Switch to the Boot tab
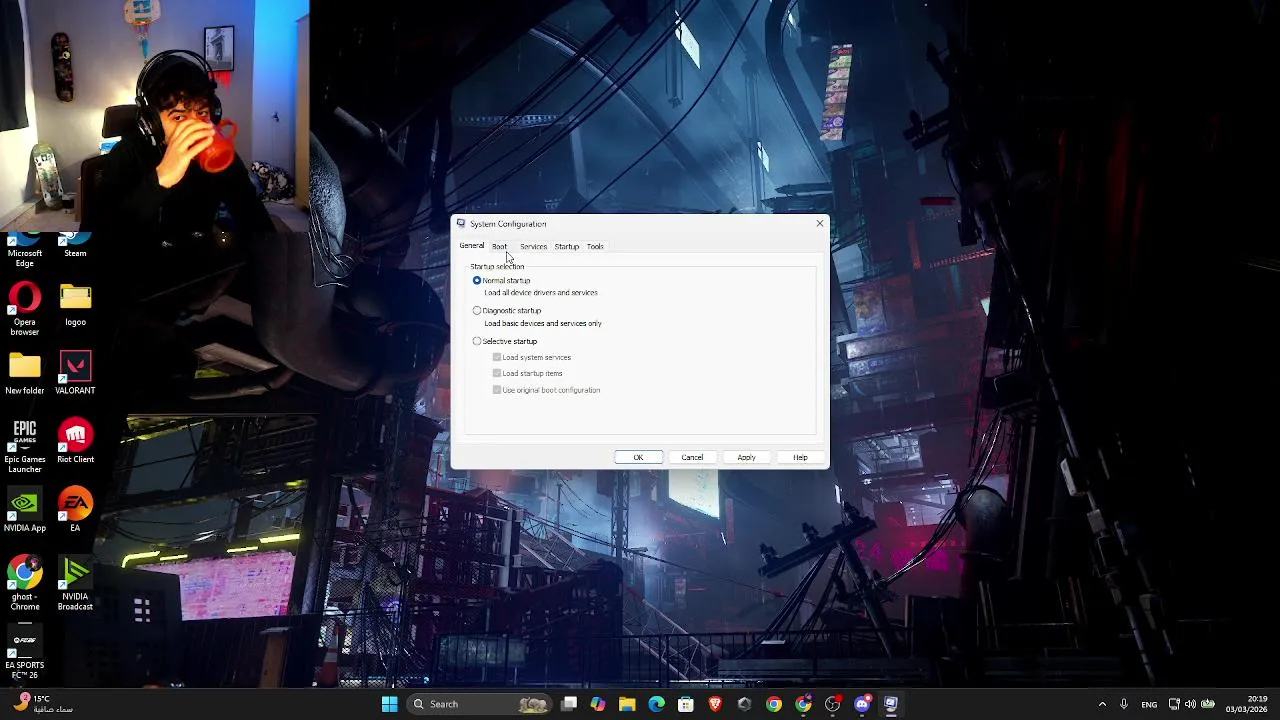 499,246
